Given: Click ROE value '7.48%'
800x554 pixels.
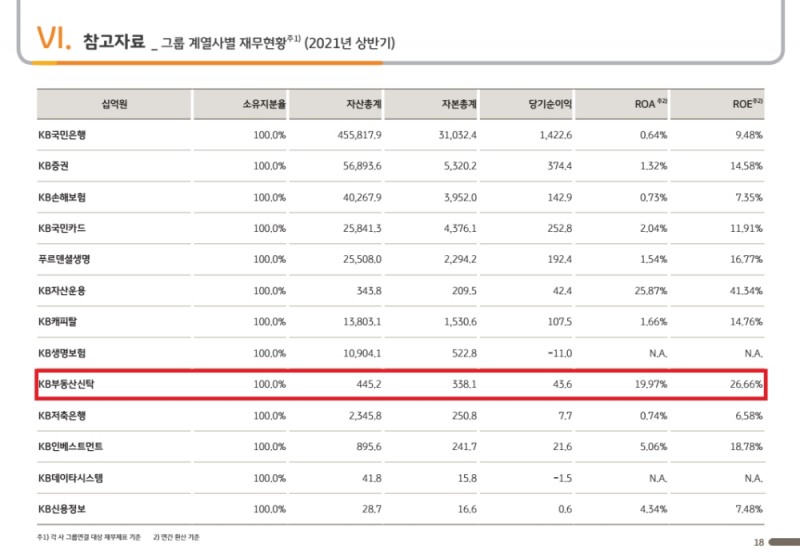Looking at the screenshot, I should click(749, 509).
